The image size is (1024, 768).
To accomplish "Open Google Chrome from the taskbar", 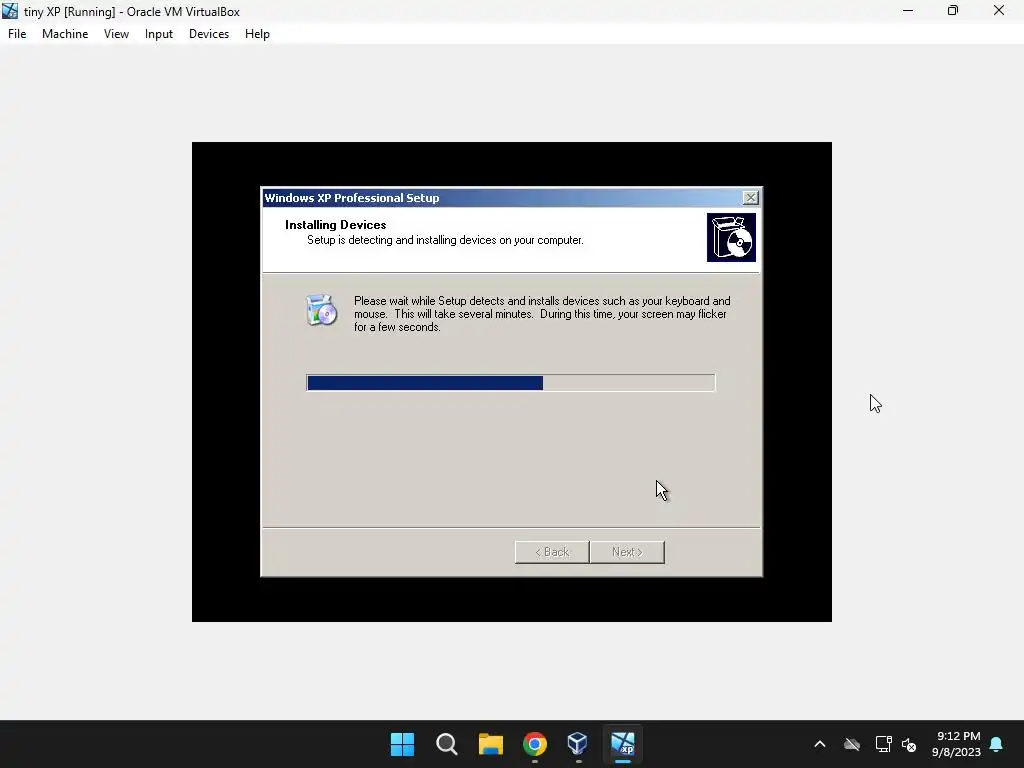I will point(534,744).
